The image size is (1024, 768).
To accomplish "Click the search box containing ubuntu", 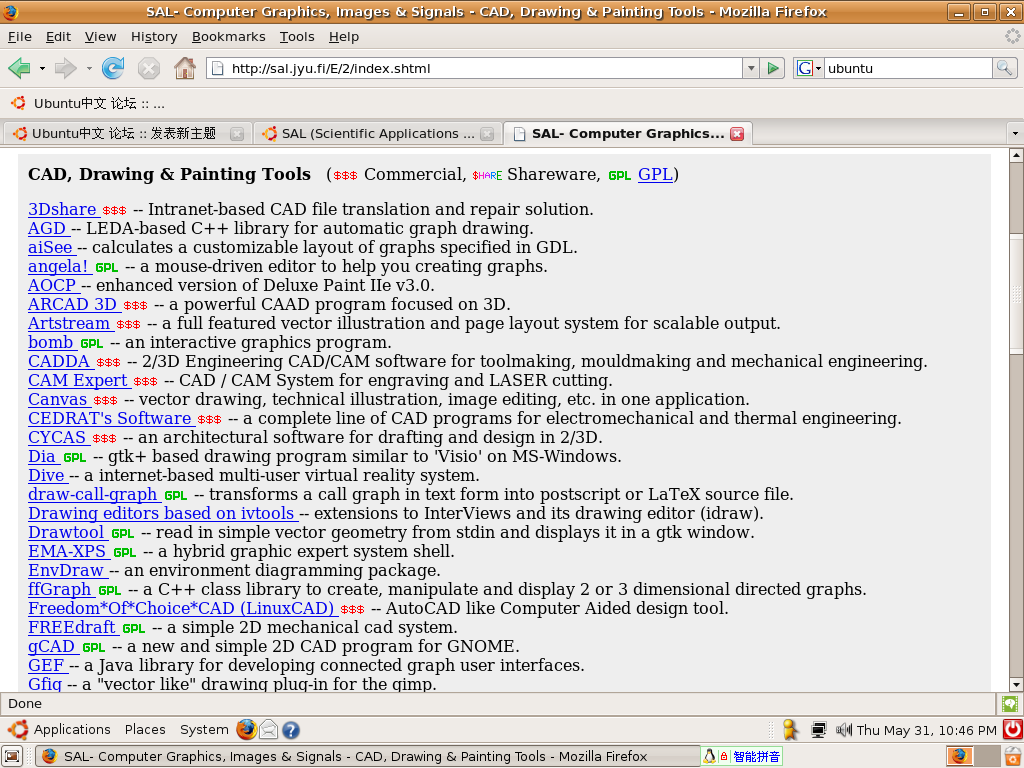I will [x=908, y=68].
